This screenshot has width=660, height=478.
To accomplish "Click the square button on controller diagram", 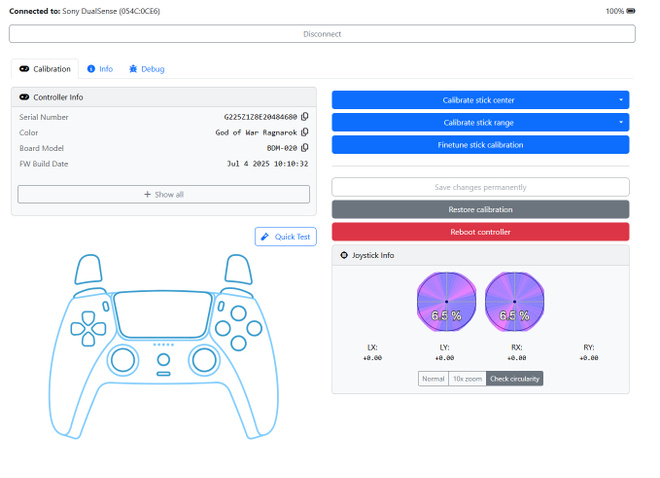I will (223, 328).
